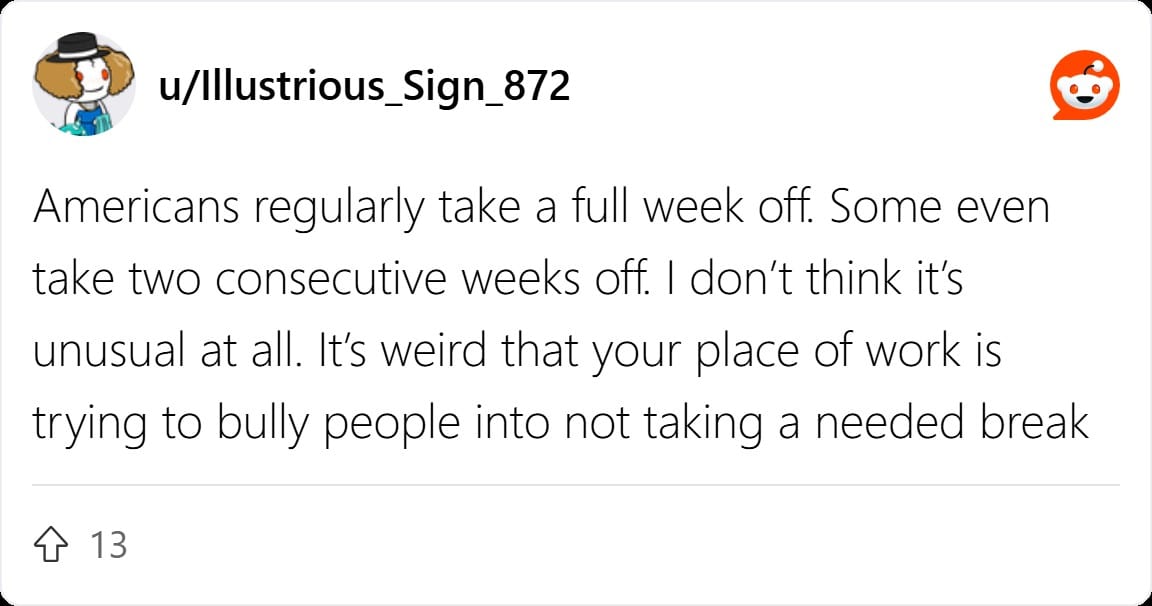Click the phrase "I don't think it's"
Screen dimensions: 1152x606
pyautogui.click(x=814, y=279)
